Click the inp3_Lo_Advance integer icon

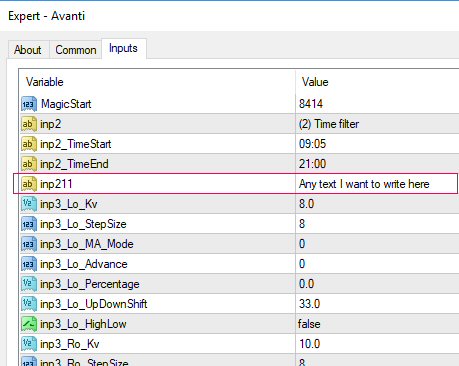[x=29, y=264]
